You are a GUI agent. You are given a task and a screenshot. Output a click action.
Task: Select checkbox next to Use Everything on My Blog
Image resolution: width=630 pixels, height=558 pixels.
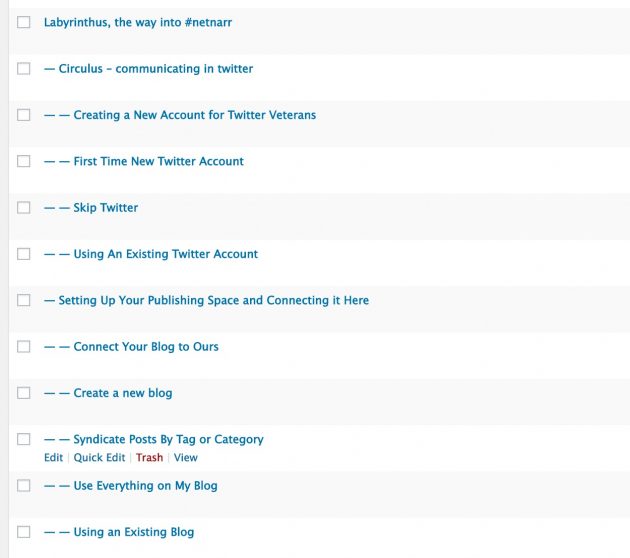tap(24, 486)
